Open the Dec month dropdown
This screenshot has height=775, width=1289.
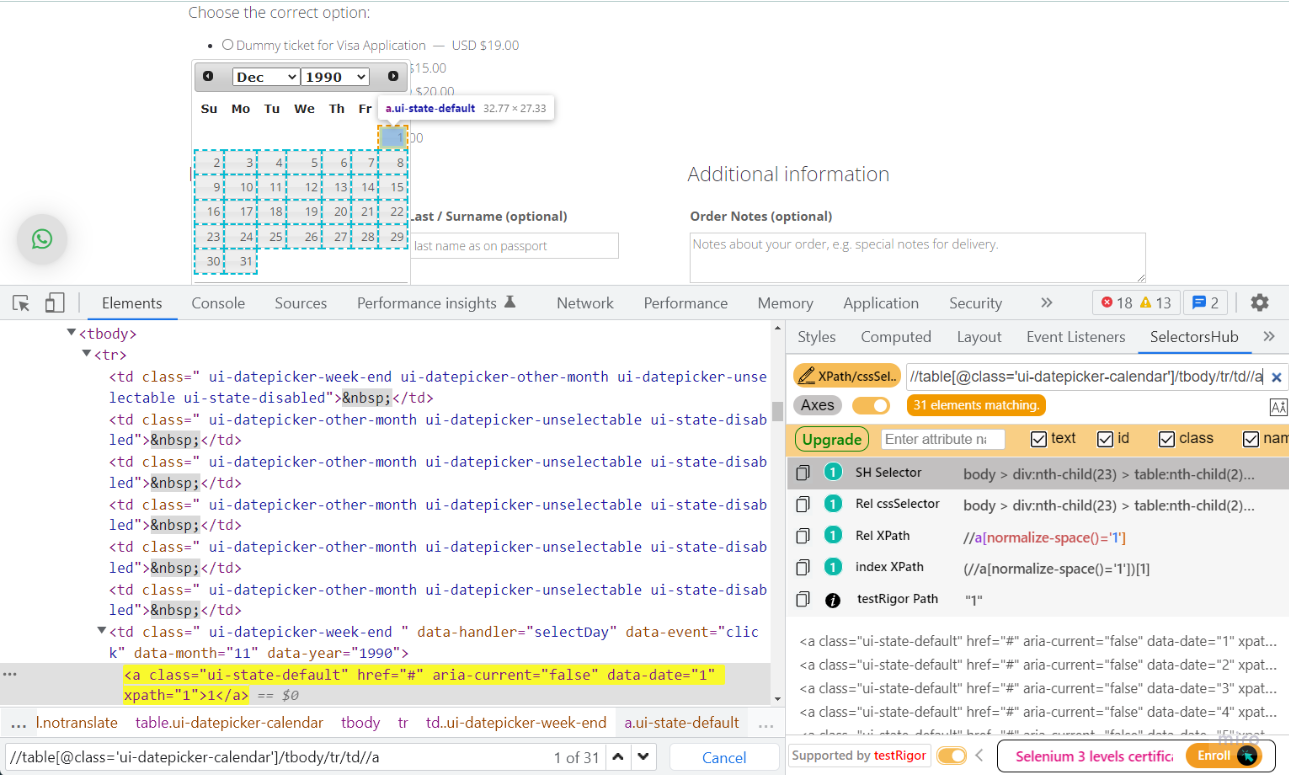265,76
